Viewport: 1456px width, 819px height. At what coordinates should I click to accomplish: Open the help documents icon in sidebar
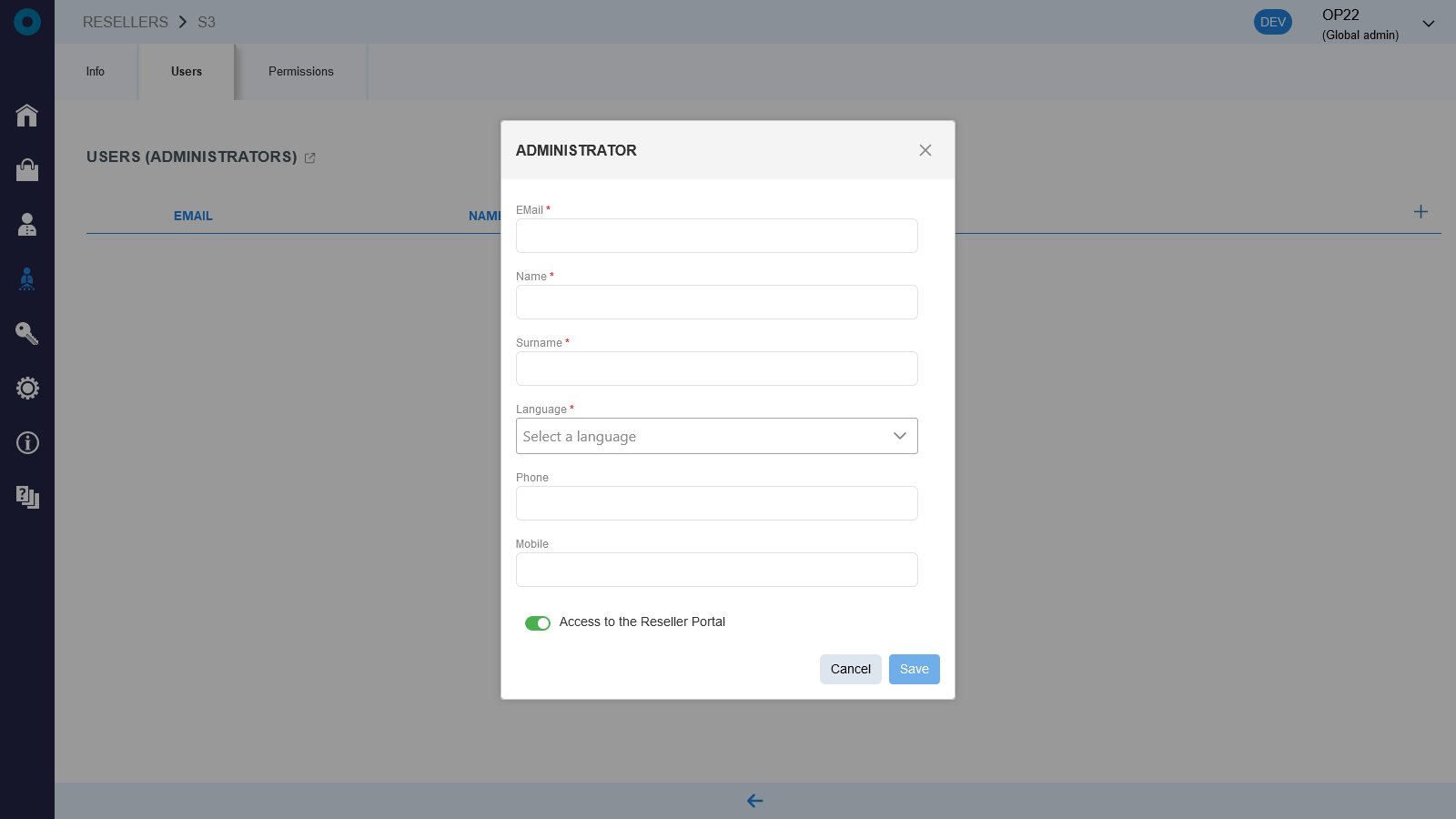(x=27, y=497)
